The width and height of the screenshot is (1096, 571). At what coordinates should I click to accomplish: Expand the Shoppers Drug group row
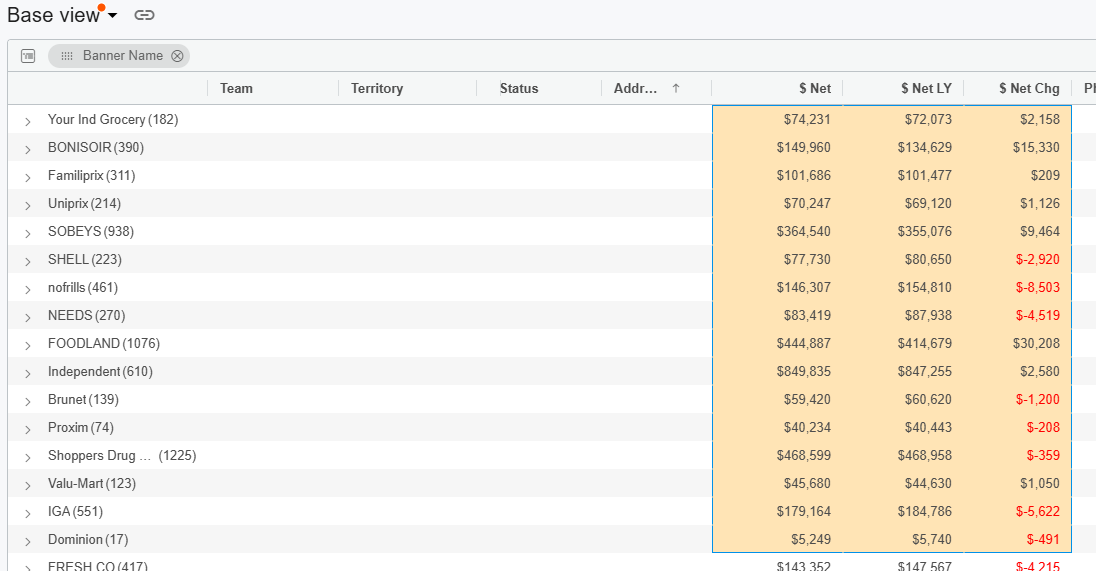[27, 456]
